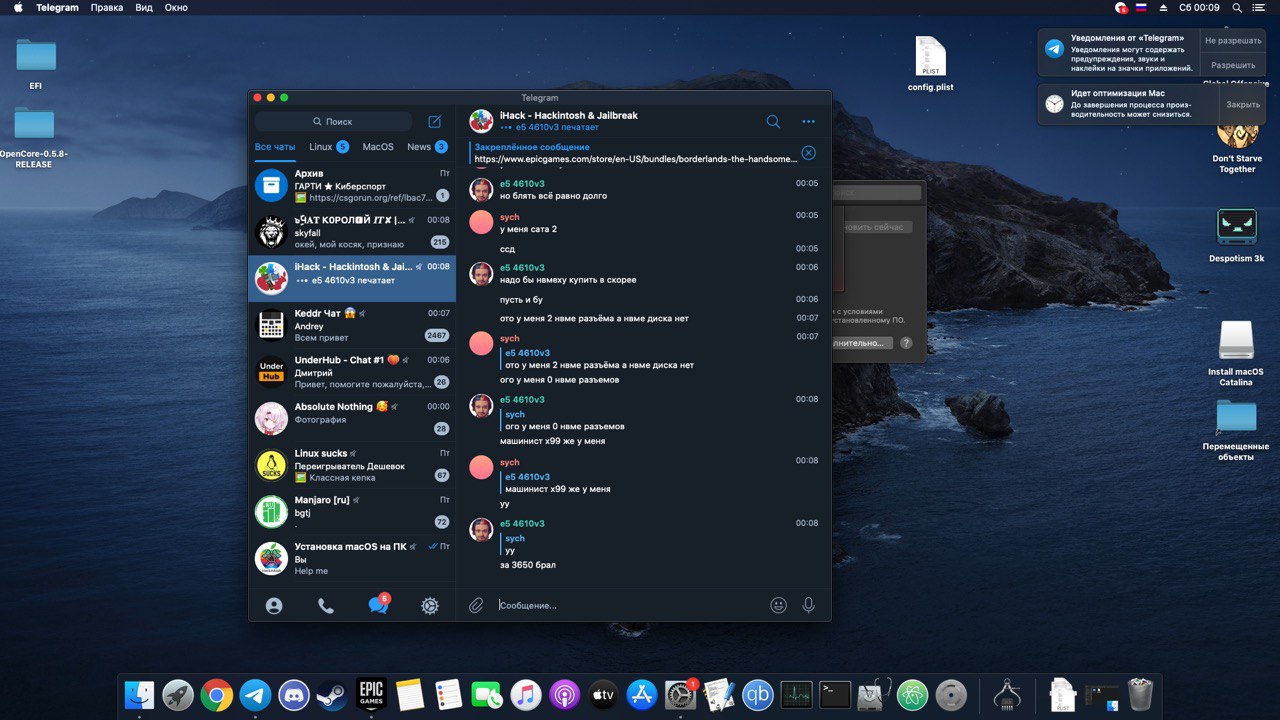Open the Absolute Nothing chat

[x=352, y=418]
